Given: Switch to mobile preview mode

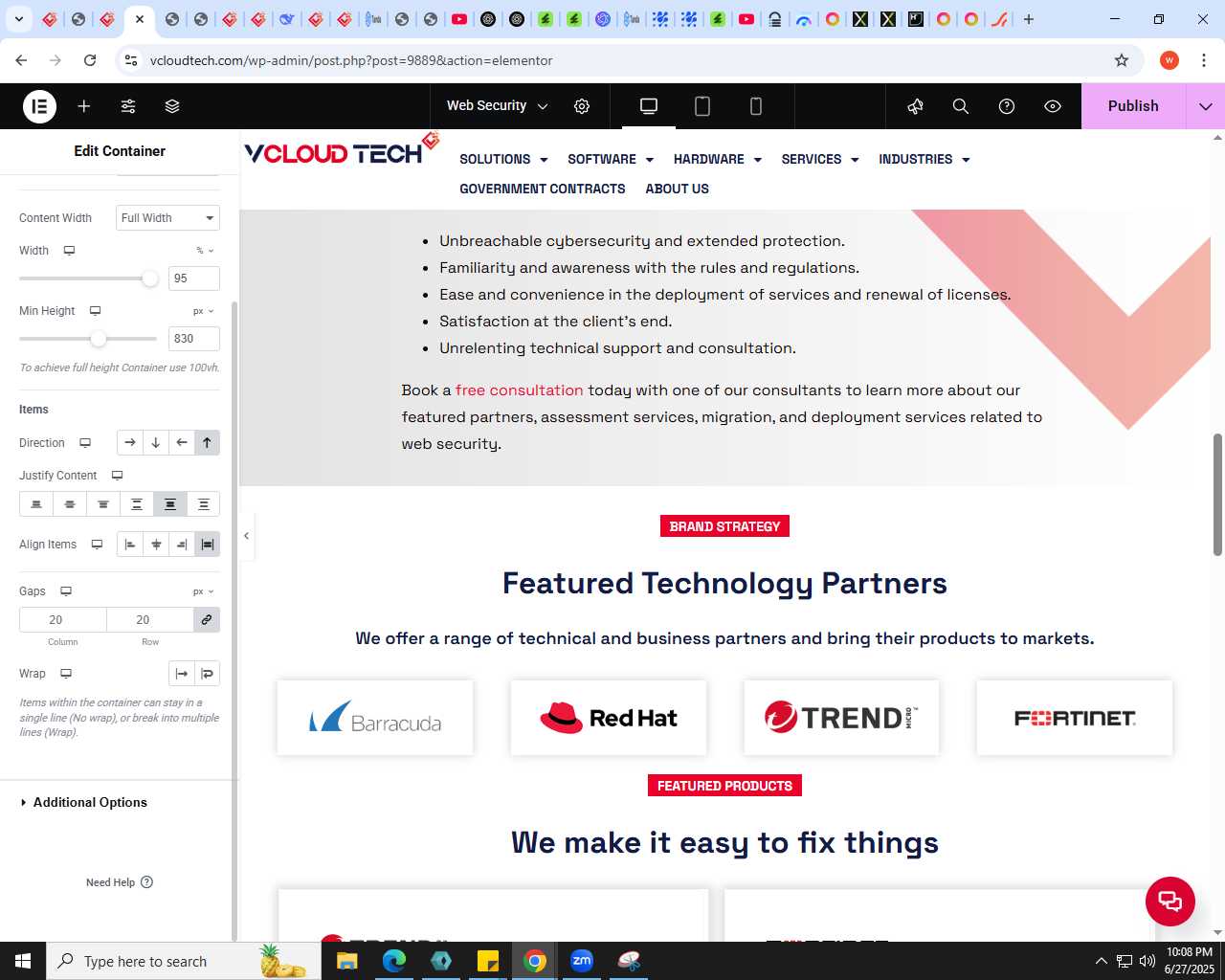Looking at the screenshot, I should 756,106.
